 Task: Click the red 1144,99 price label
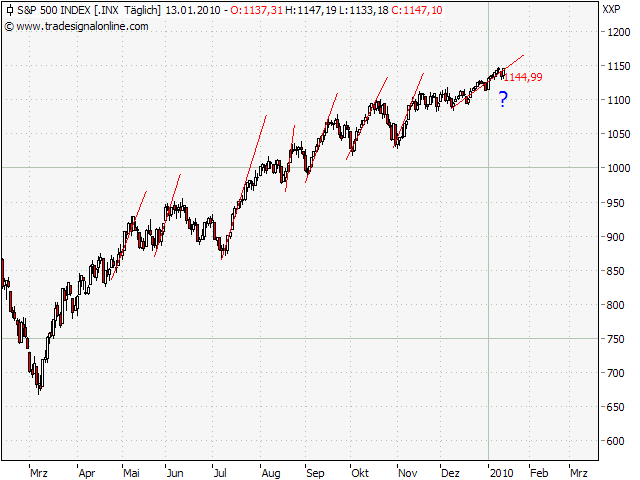coord(523,77)
